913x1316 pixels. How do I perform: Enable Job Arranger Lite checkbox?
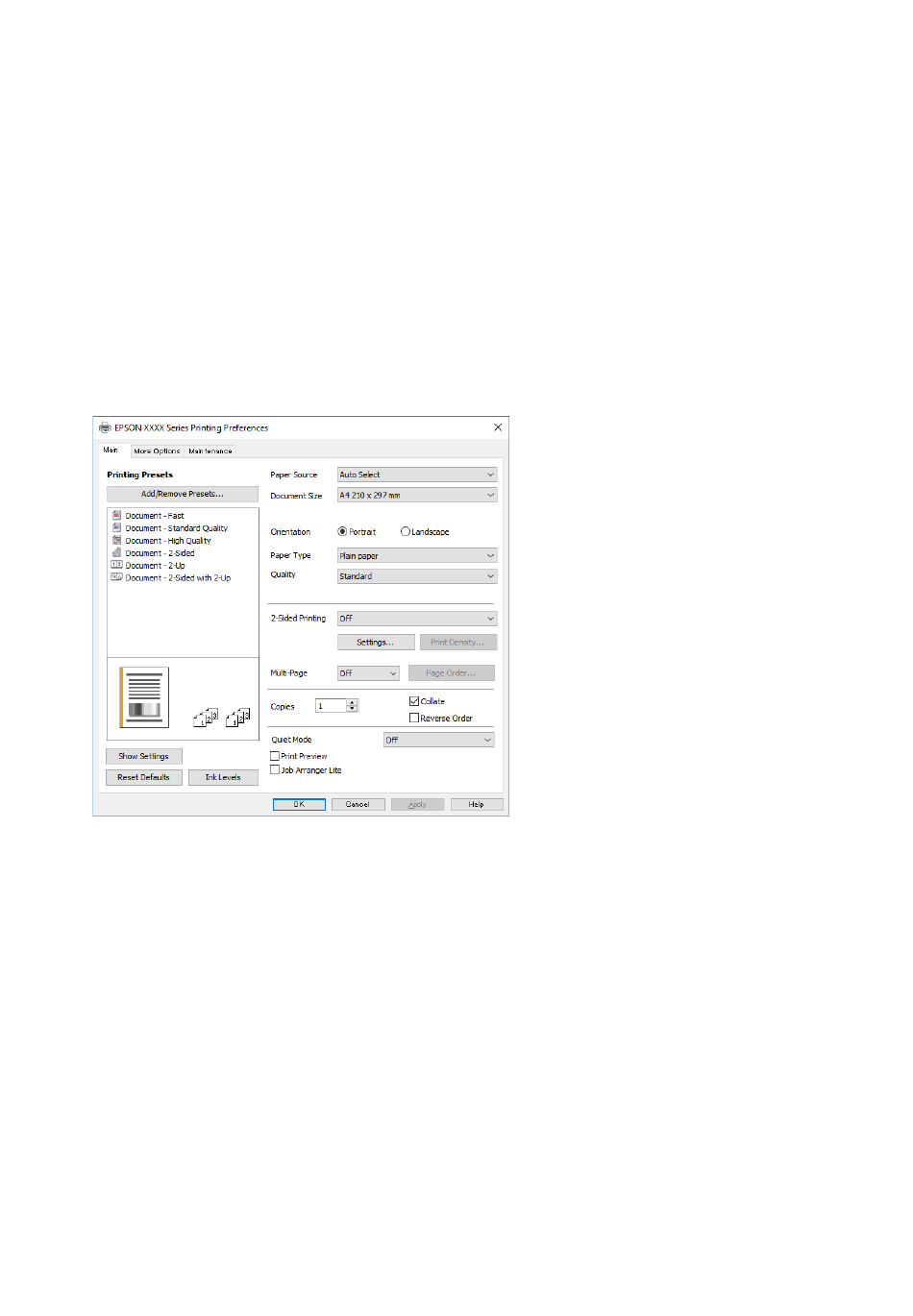[x=275, y=769]
